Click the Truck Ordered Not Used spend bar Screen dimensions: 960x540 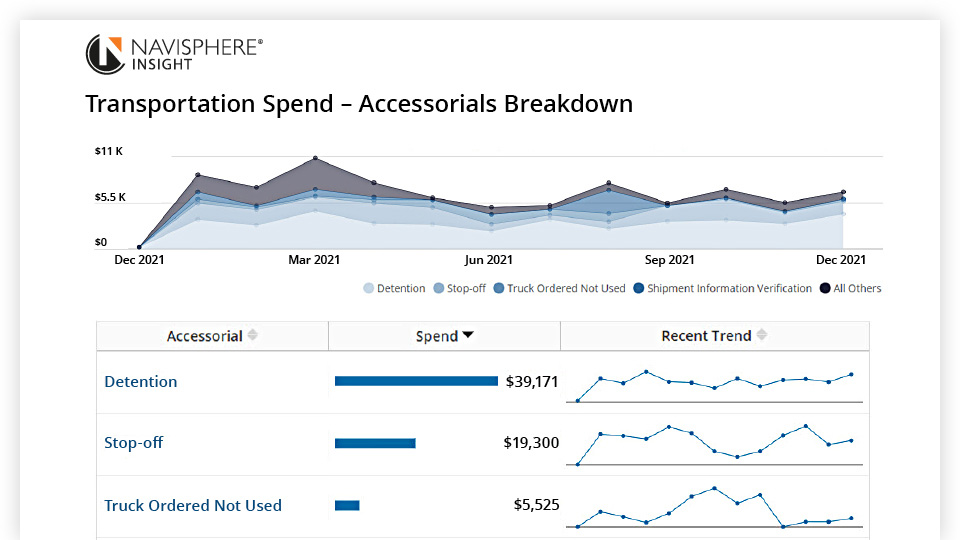(x=347, y=505)
